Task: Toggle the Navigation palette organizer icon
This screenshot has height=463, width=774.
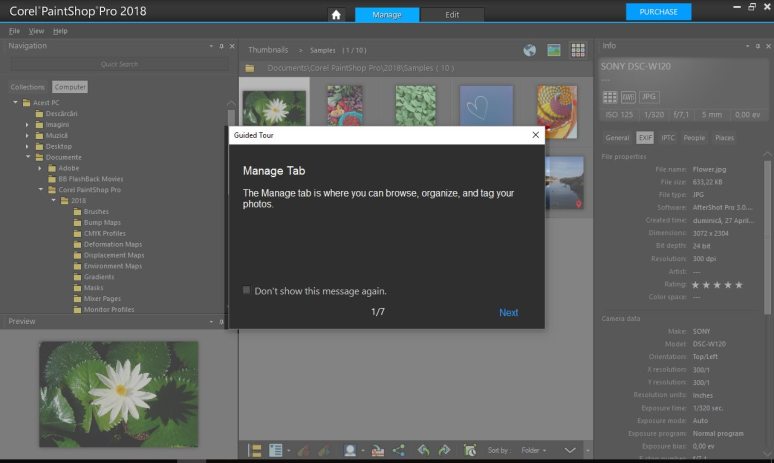Action: tap(255, 450)
